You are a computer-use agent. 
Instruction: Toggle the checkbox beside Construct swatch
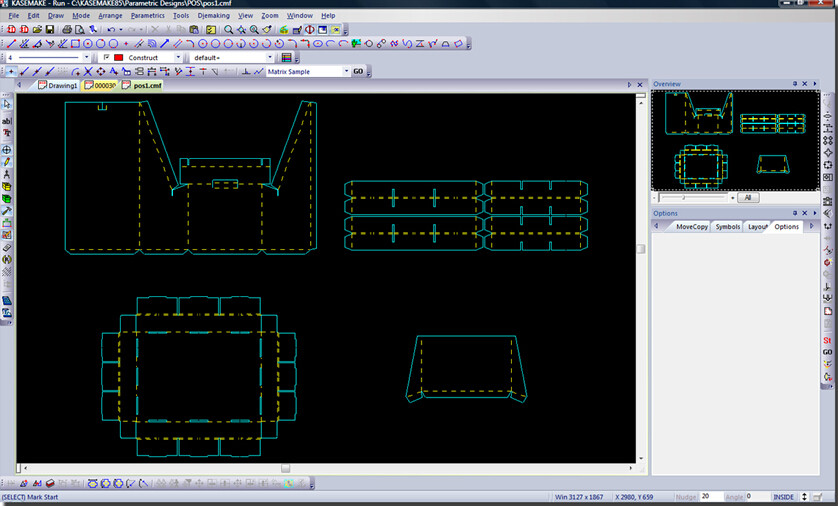tap(106, 57)
